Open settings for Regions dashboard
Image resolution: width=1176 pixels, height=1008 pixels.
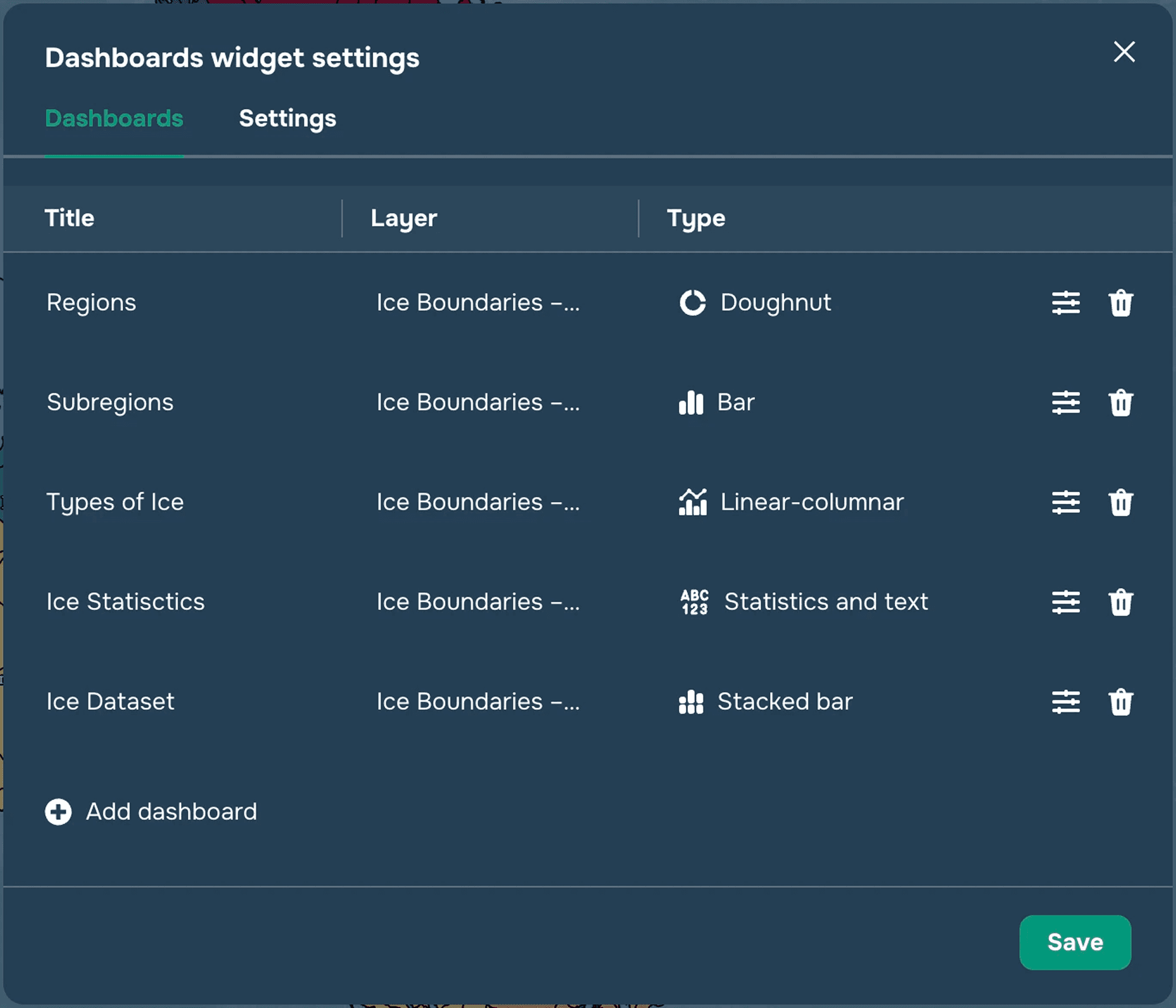(x=1065, y=303)
